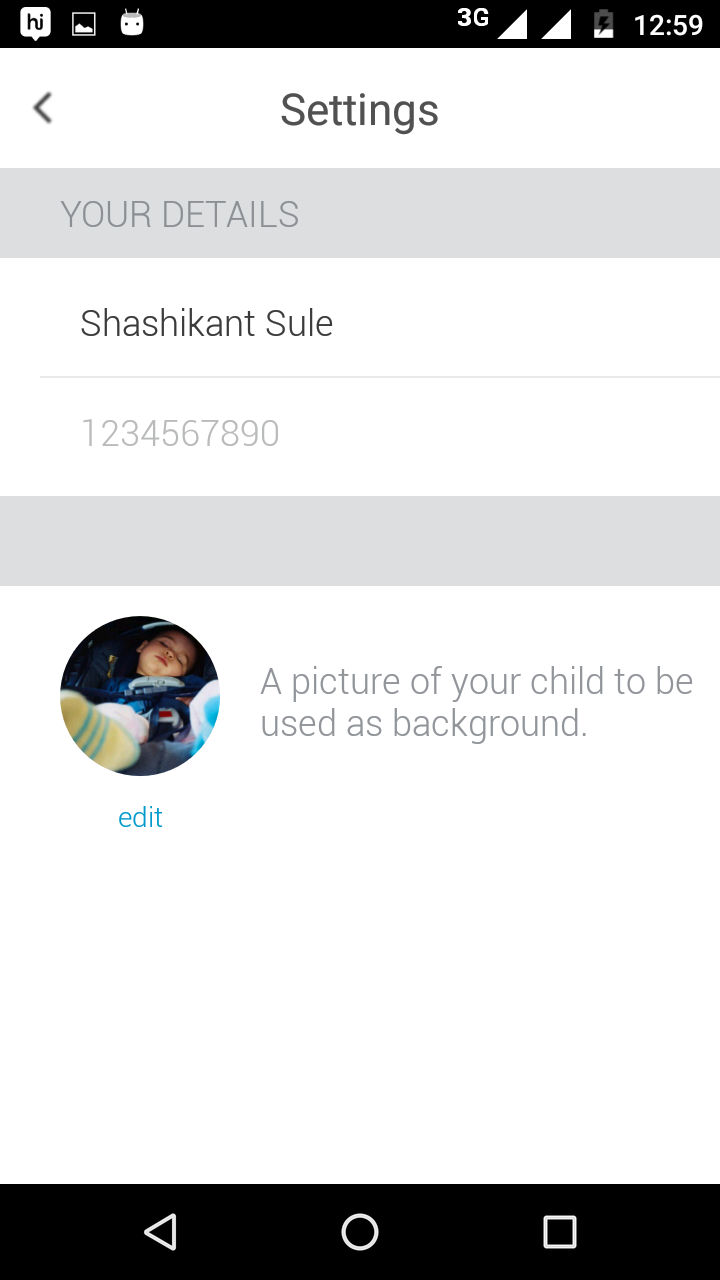Tap the signal icon directly beside 3G label
The height and width of the screenshot is (1280, 720).
click(x=512, y=24)
